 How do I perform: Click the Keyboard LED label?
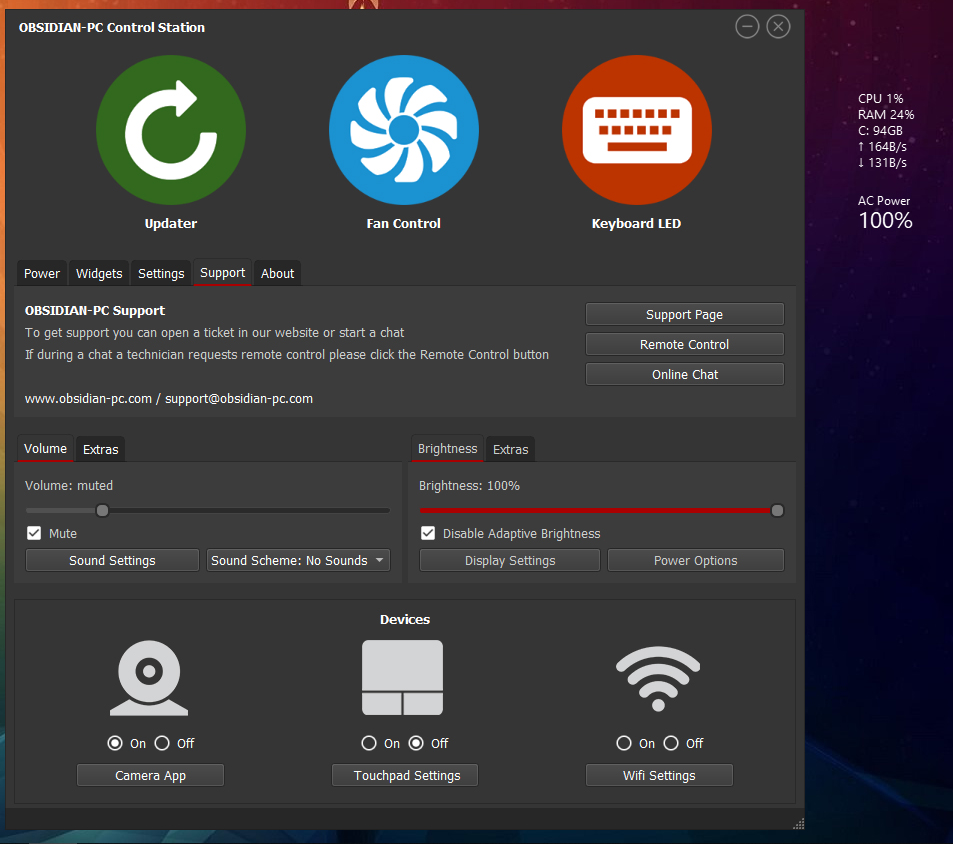pyautogui.click(x=636, y=224)
